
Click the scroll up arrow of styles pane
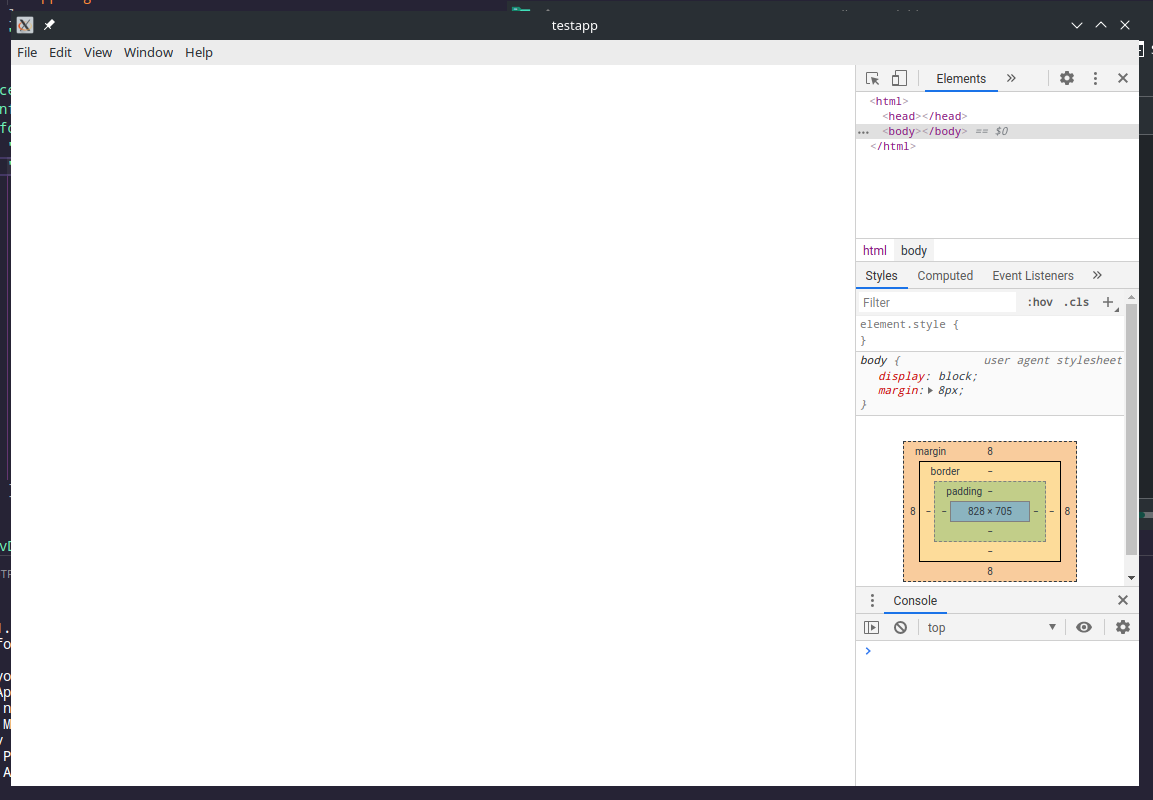tap(1131, 297)
